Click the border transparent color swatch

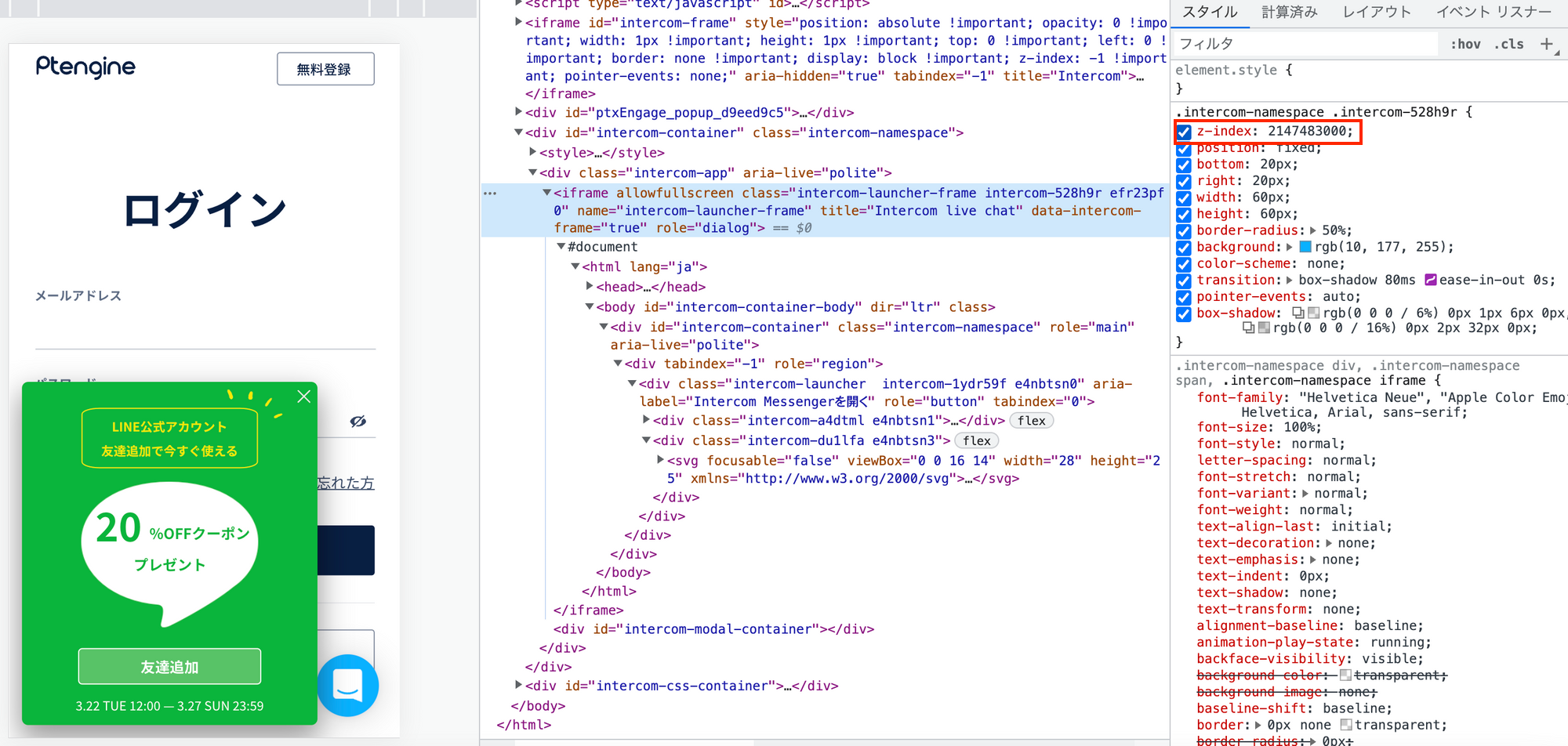tap(1346, 725)
